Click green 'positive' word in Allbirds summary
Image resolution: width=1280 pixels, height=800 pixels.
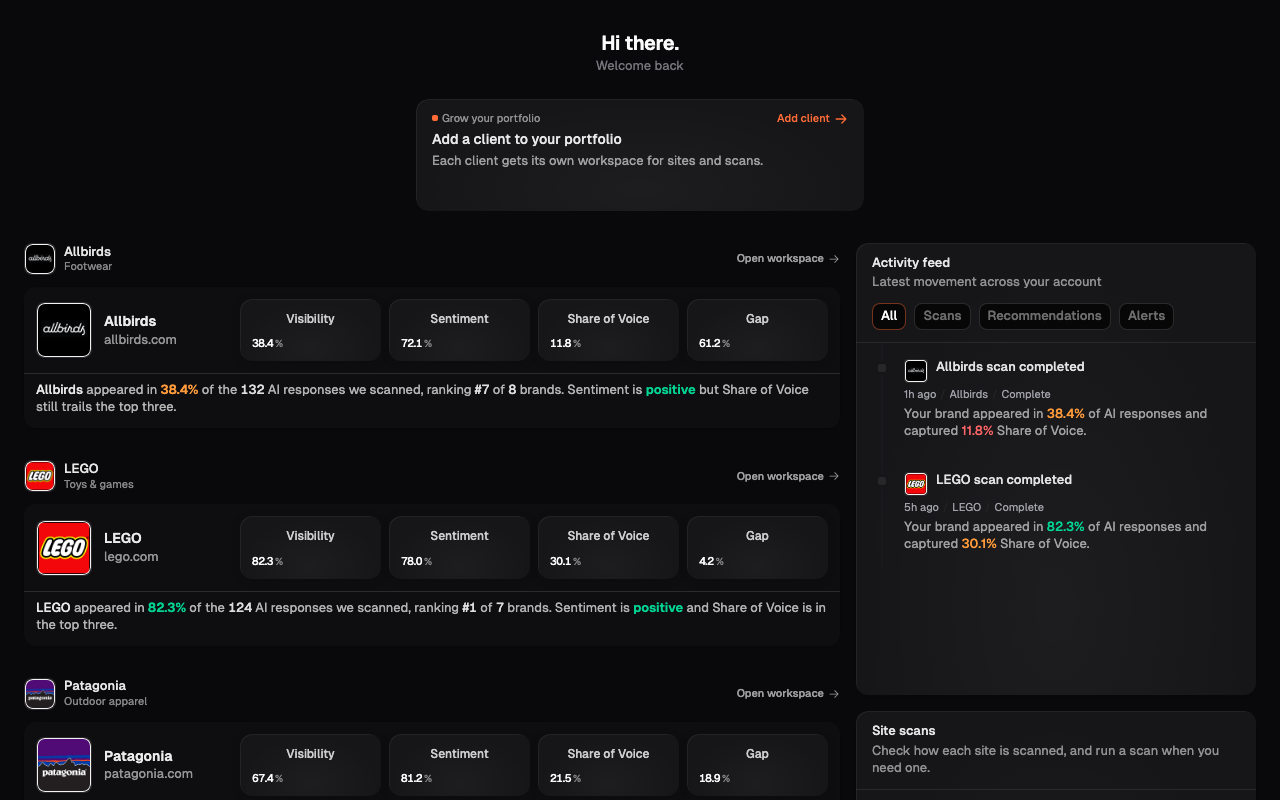tap(670, 390)
